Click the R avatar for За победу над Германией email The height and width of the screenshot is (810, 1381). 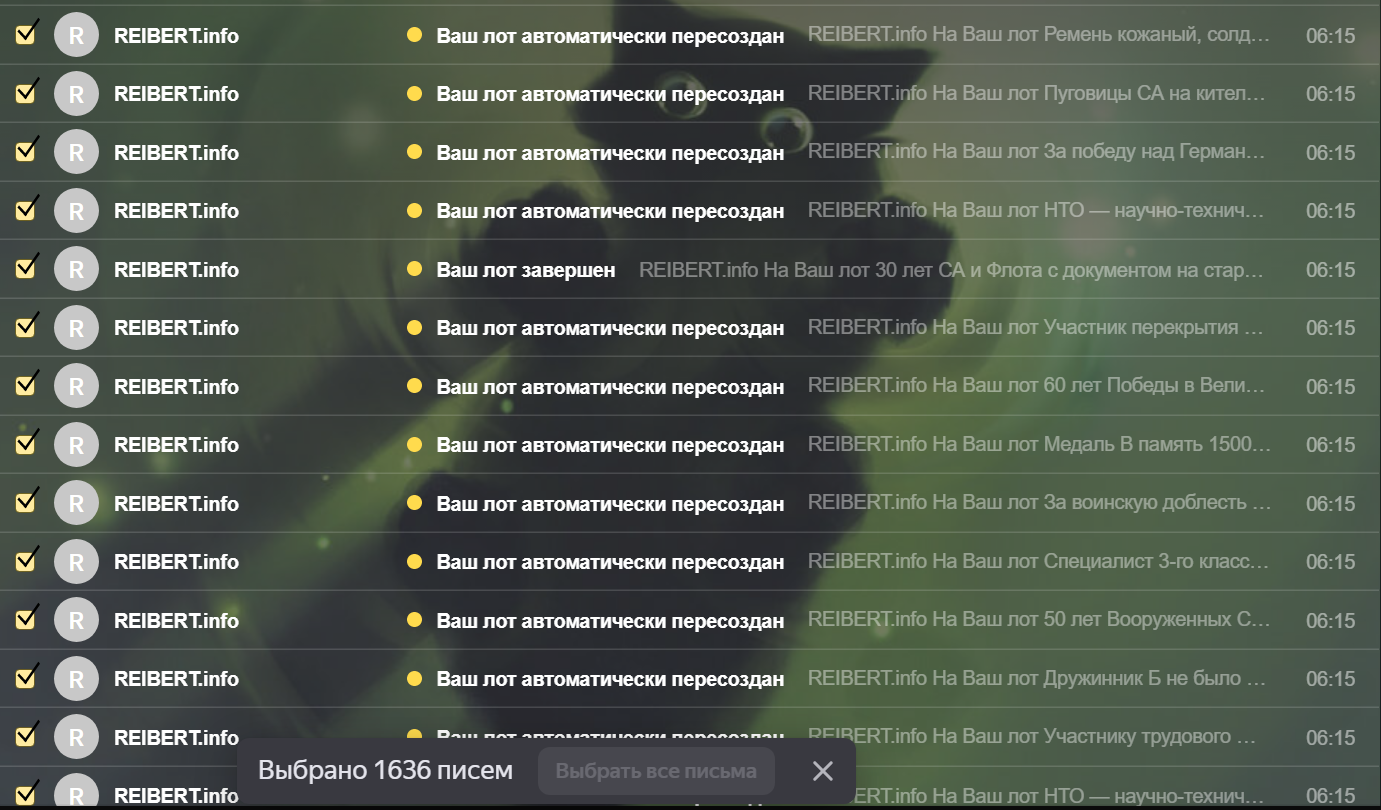click(x=76, y=153)
